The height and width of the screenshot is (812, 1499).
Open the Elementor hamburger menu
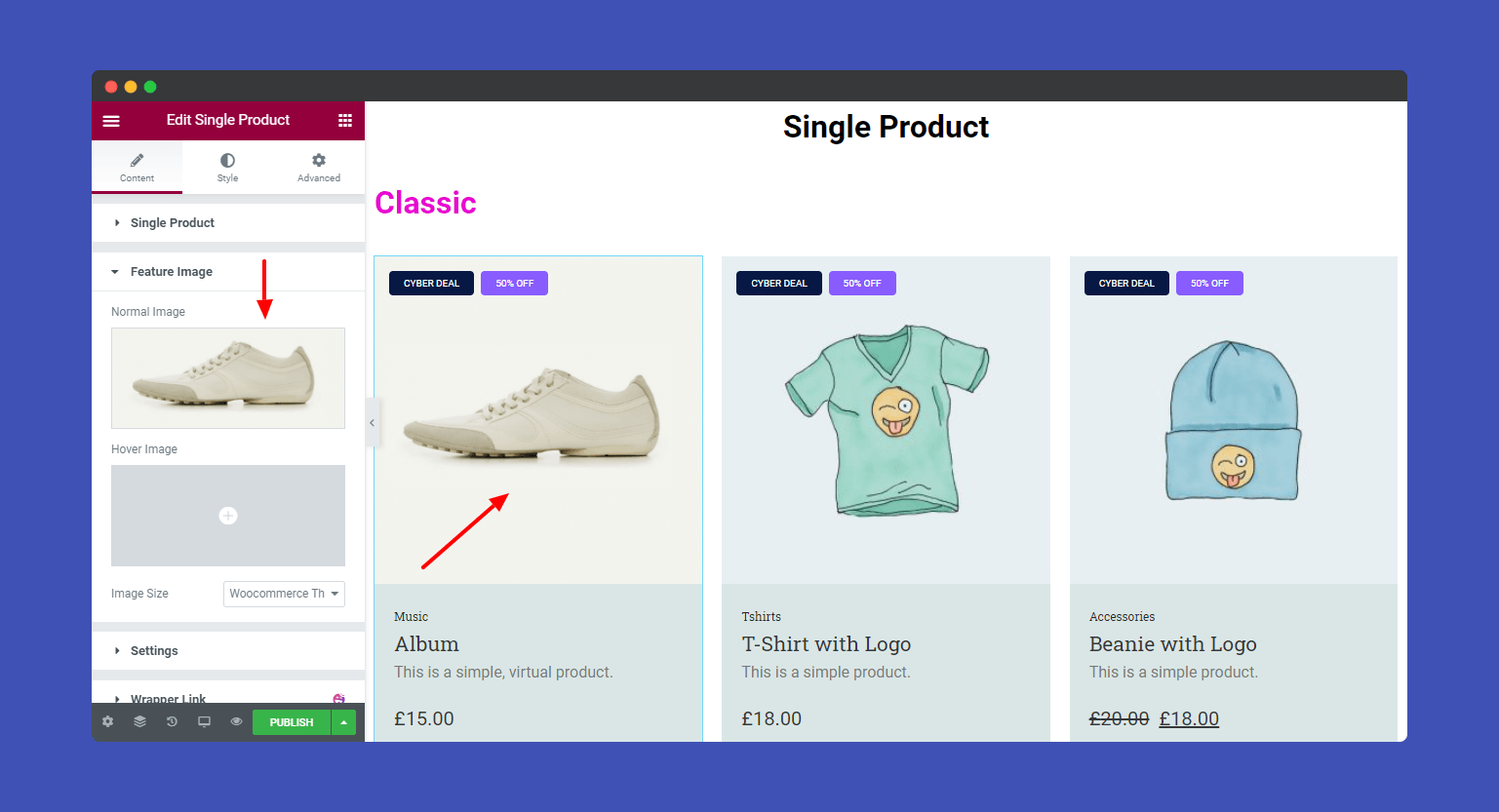pos(111,120)
